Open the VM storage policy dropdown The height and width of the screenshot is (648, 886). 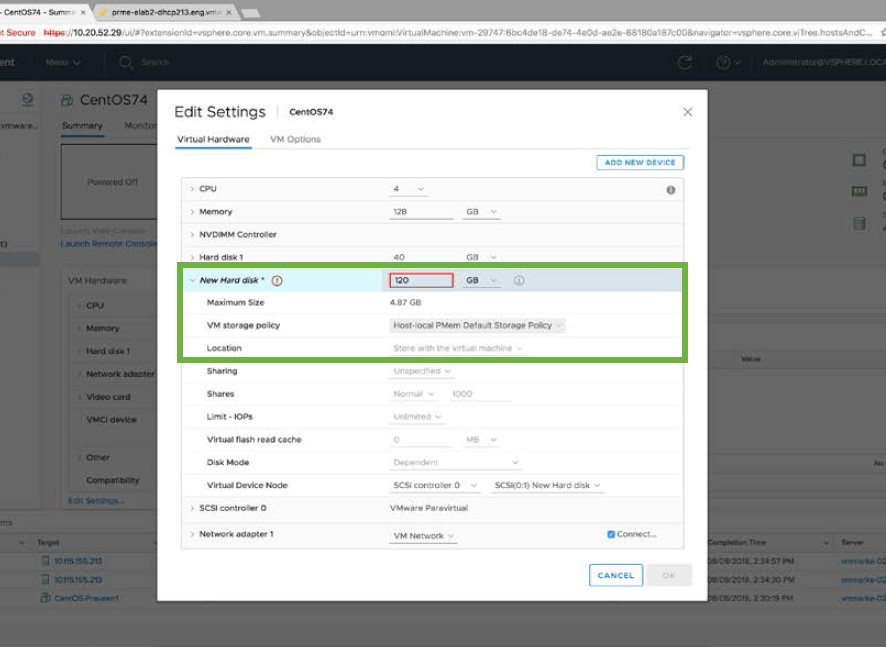[x=477, y=325]
